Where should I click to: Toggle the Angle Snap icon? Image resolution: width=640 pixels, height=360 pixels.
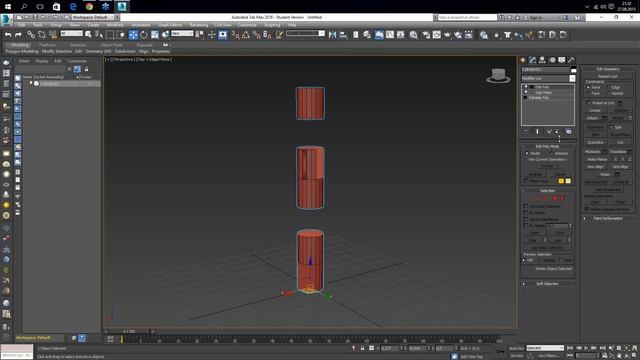246,35
